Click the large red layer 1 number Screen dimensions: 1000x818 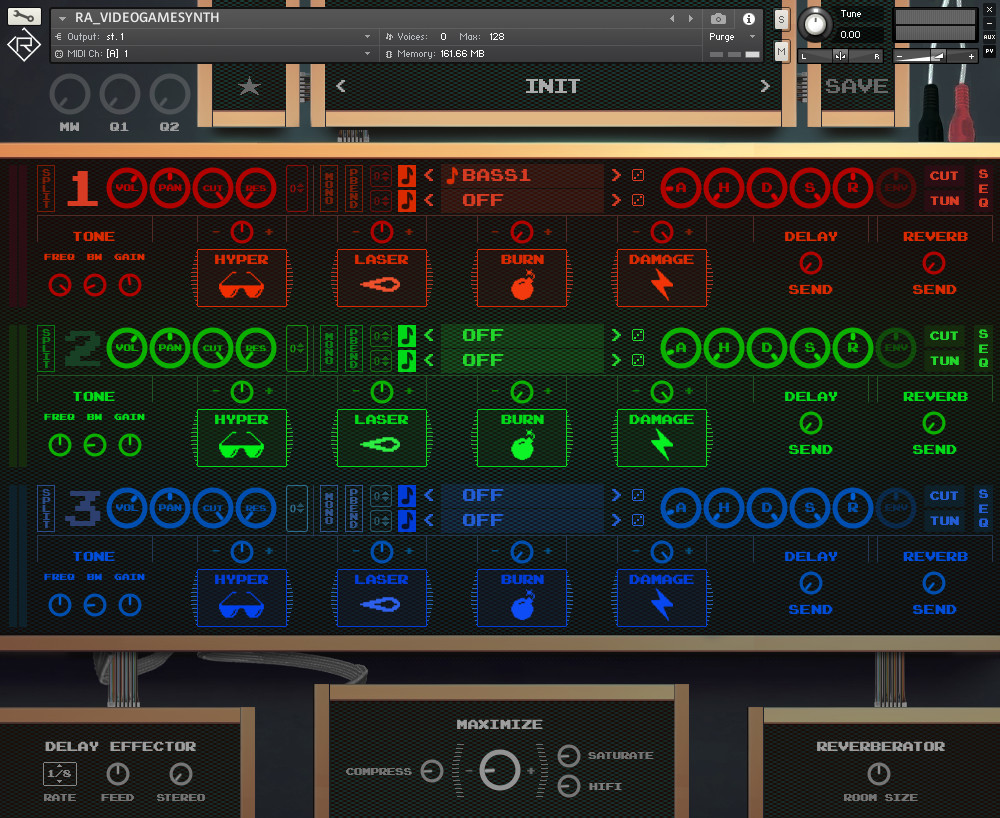coord(83,188)
